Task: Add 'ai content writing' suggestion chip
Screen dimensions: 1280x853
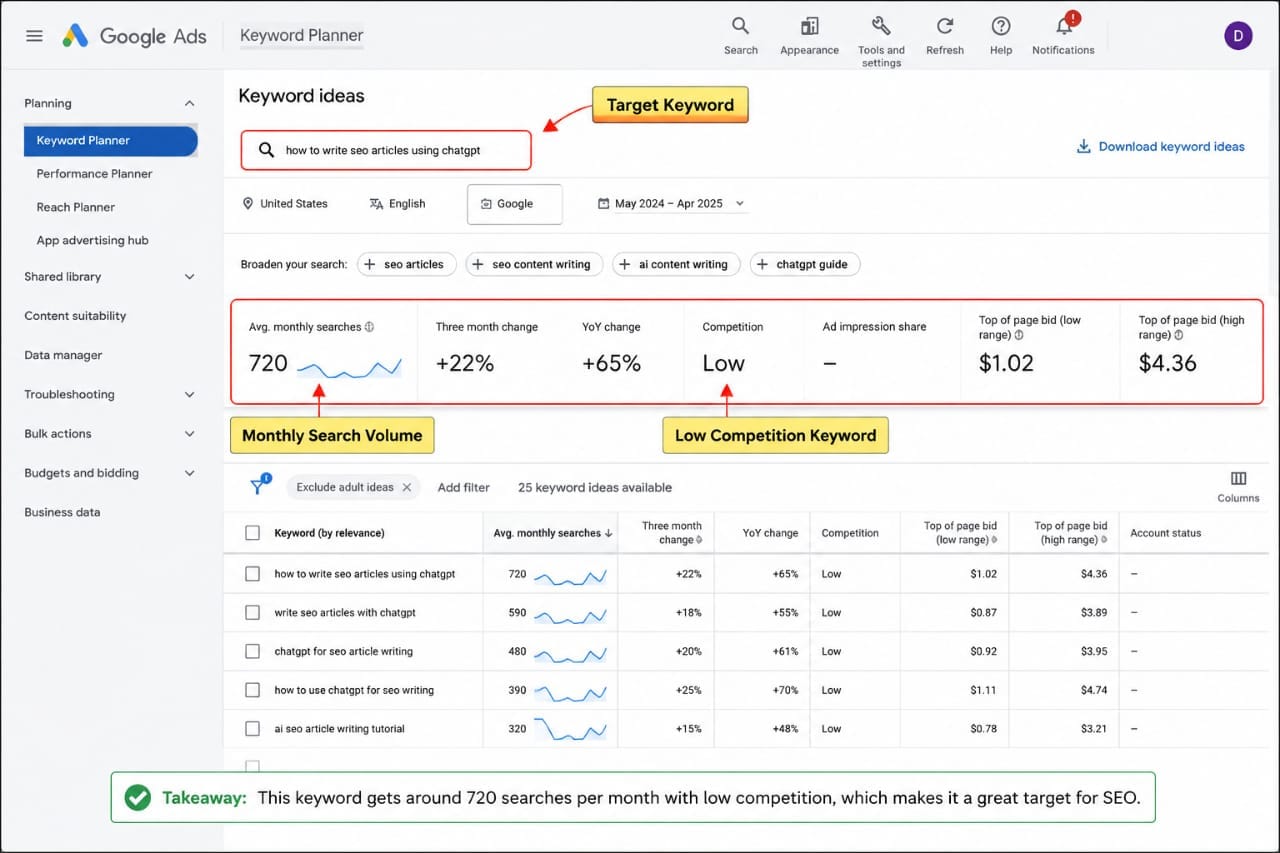Action: pos(676,264)
